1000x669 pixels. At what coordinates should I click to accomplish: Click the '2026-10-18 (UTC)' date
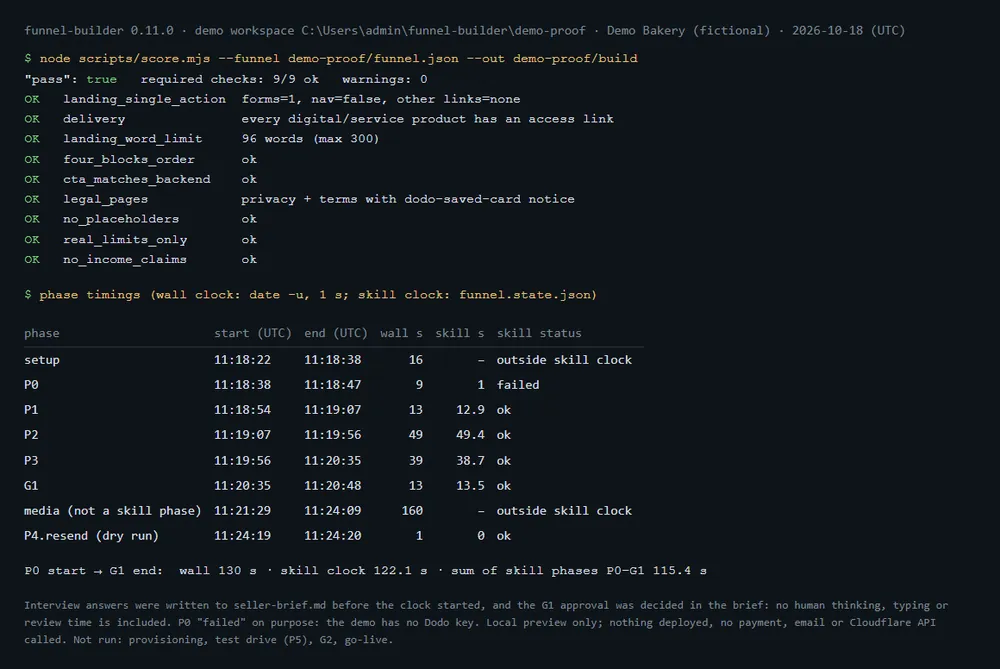(848, 31)
